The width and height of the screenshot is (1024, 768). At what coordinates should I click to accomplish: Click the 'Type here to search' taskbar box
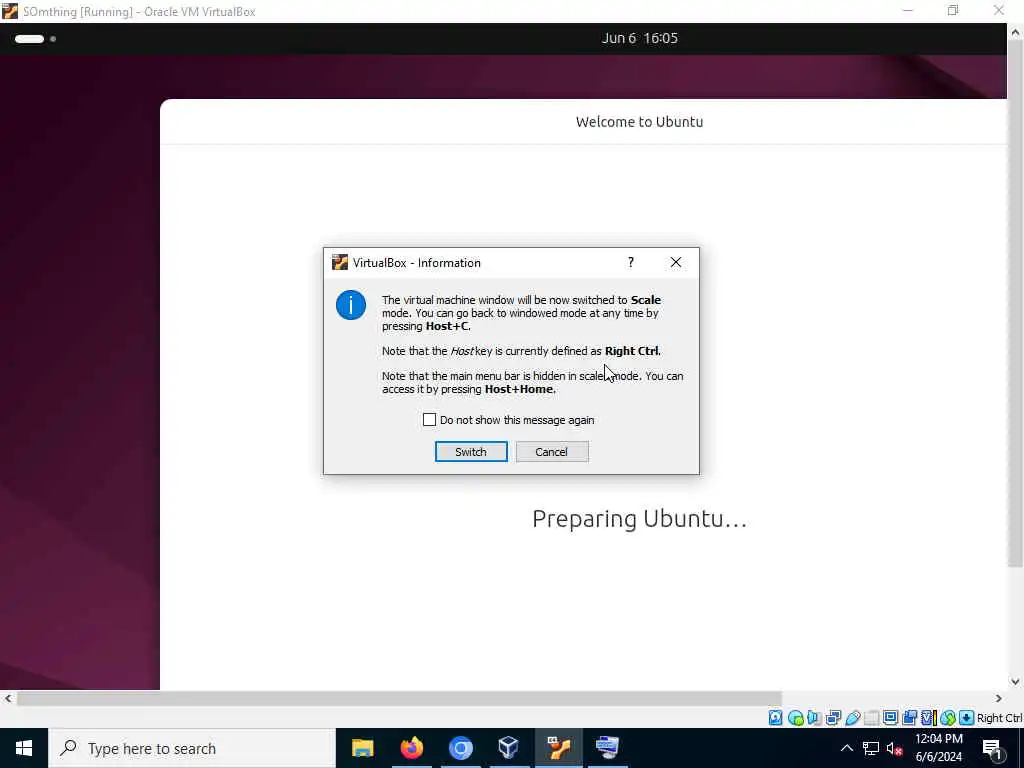pyautogui.click(x=192, y=748)
